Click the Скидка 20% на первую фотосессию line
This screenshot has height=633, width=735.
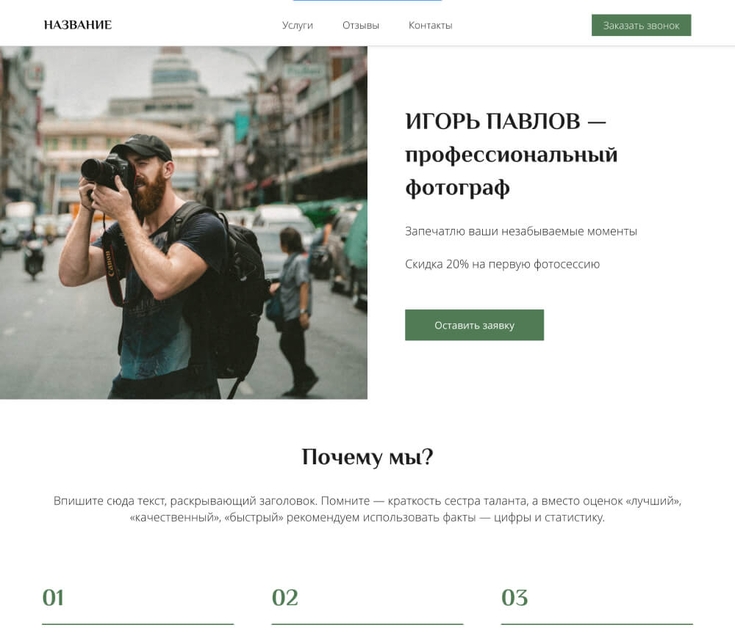click(502, 264)
